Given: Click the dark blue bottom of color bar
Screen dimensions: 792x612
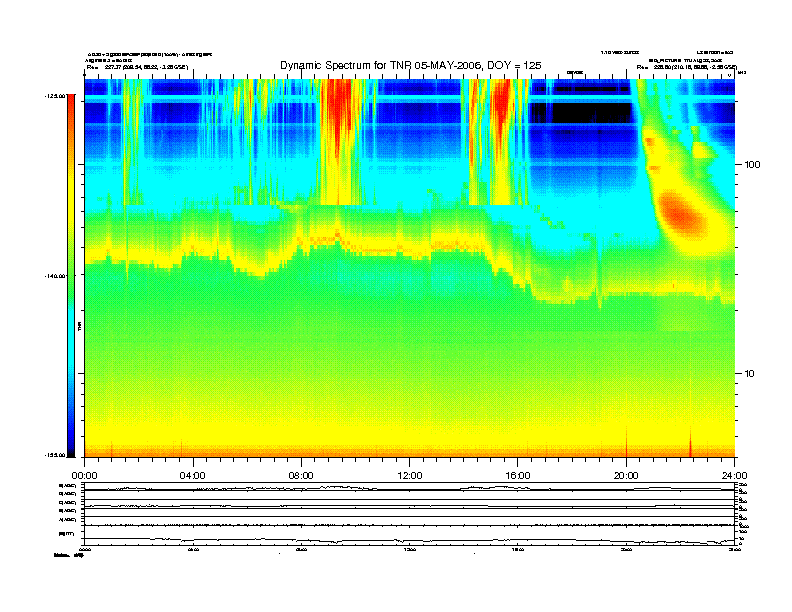Looking at the screenshot, I should [71, 444].
